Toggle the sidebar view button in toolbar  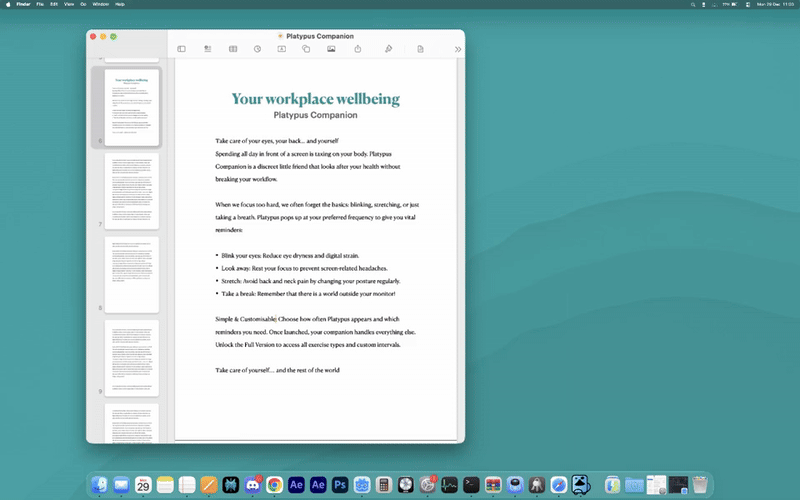point(181,49)
